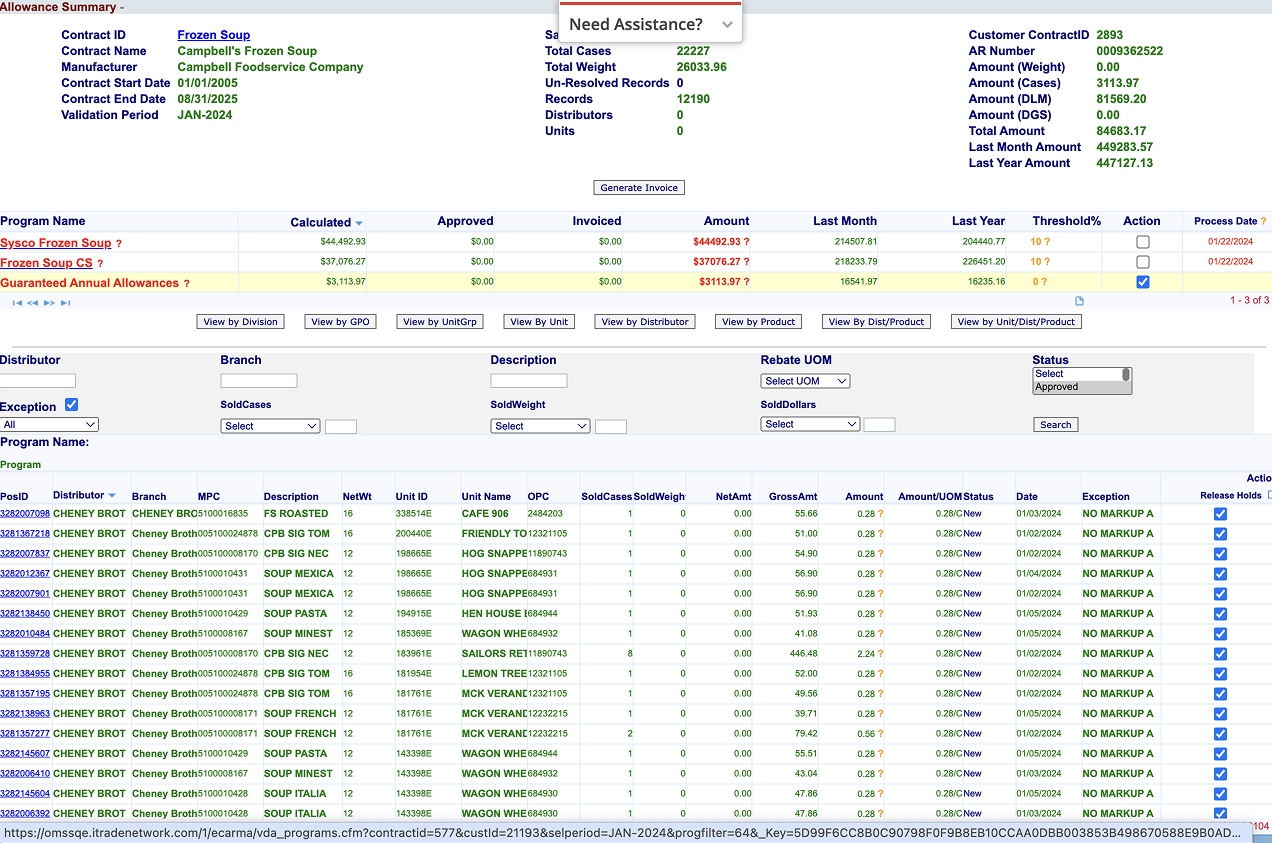Toggle Release Holds for PosID 3282006410
Image resolution: width=1272 pixels, height=843 pixels.
click(x=1220, y=774)
